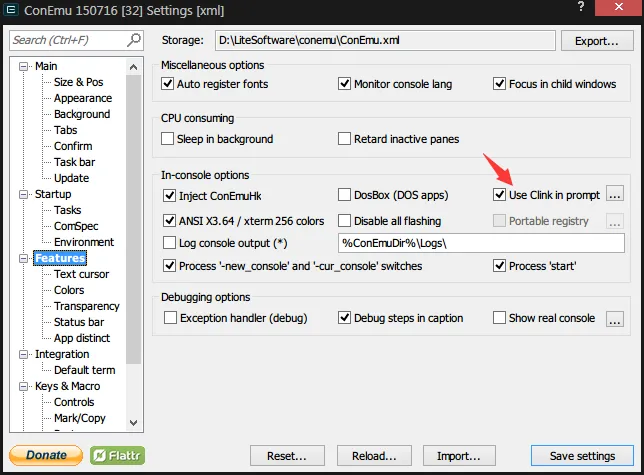Click the Import... button
This screenshot has width=644, height=475.
point(459,456)
